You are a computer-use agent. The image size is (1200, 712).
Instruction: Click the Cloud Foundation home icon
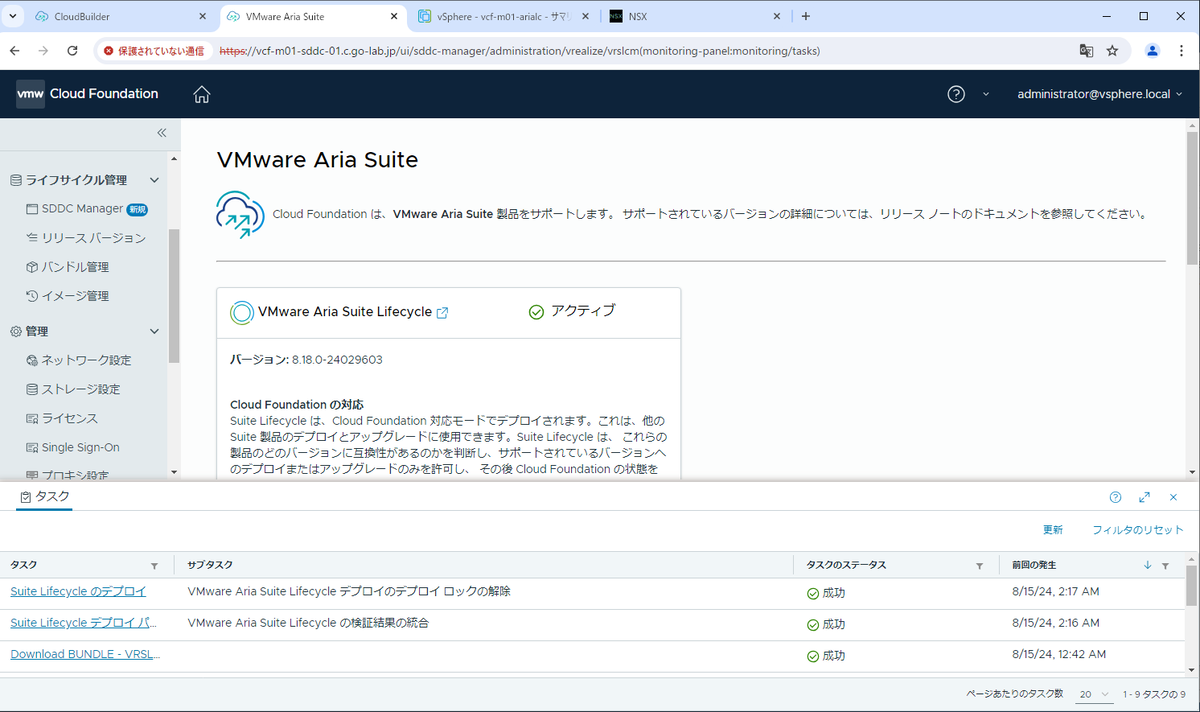pos(202,94)
